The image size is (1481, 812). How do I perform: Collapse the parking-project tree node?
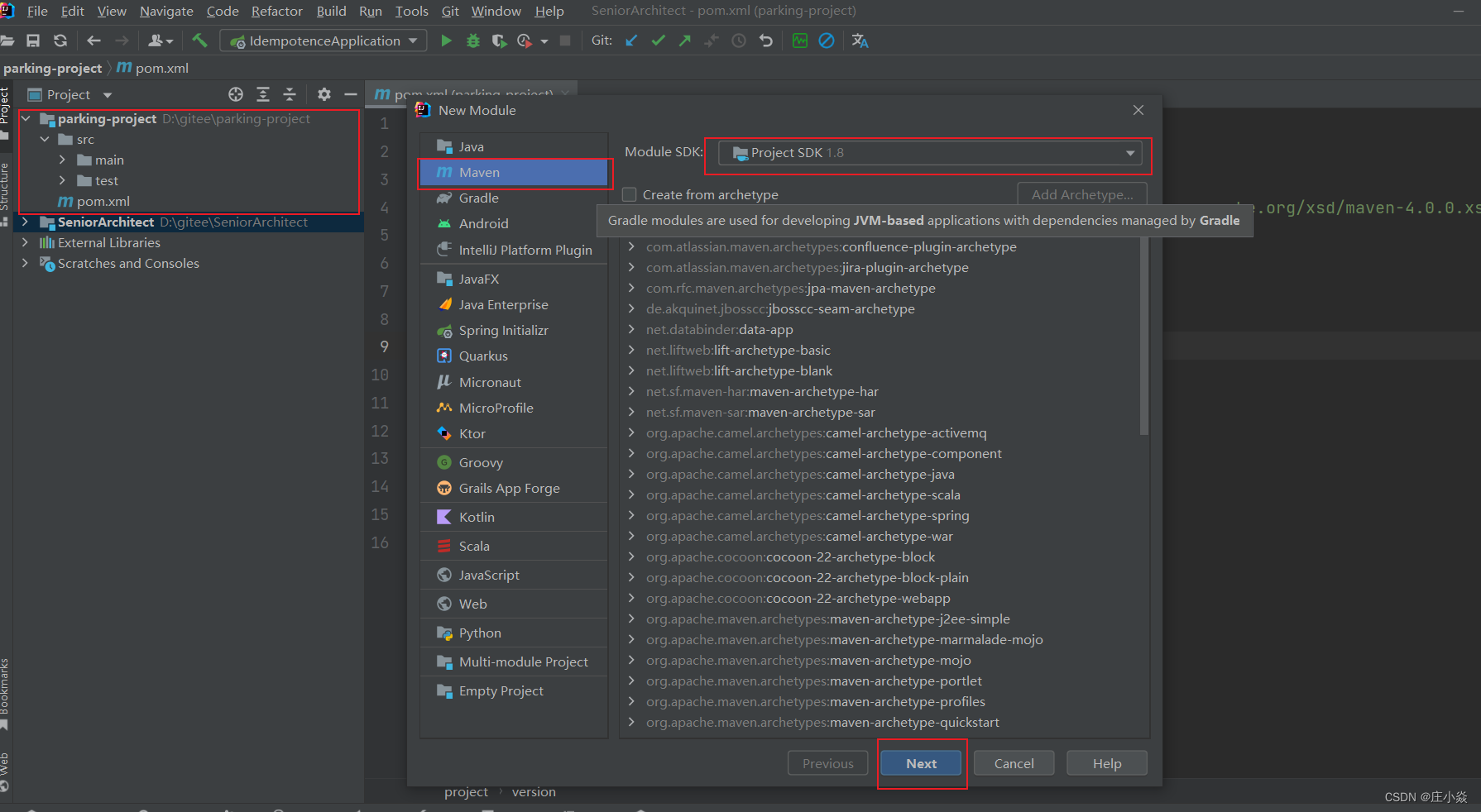point(26,119)
